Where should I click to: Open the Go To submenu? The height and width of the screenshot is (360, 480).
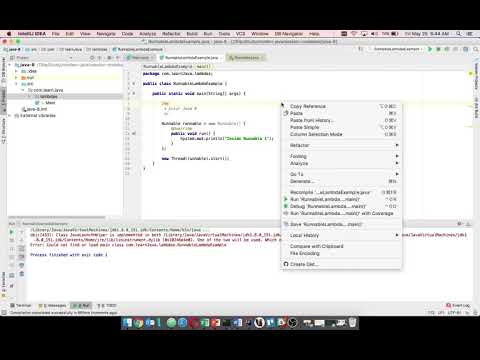point(342,174)
